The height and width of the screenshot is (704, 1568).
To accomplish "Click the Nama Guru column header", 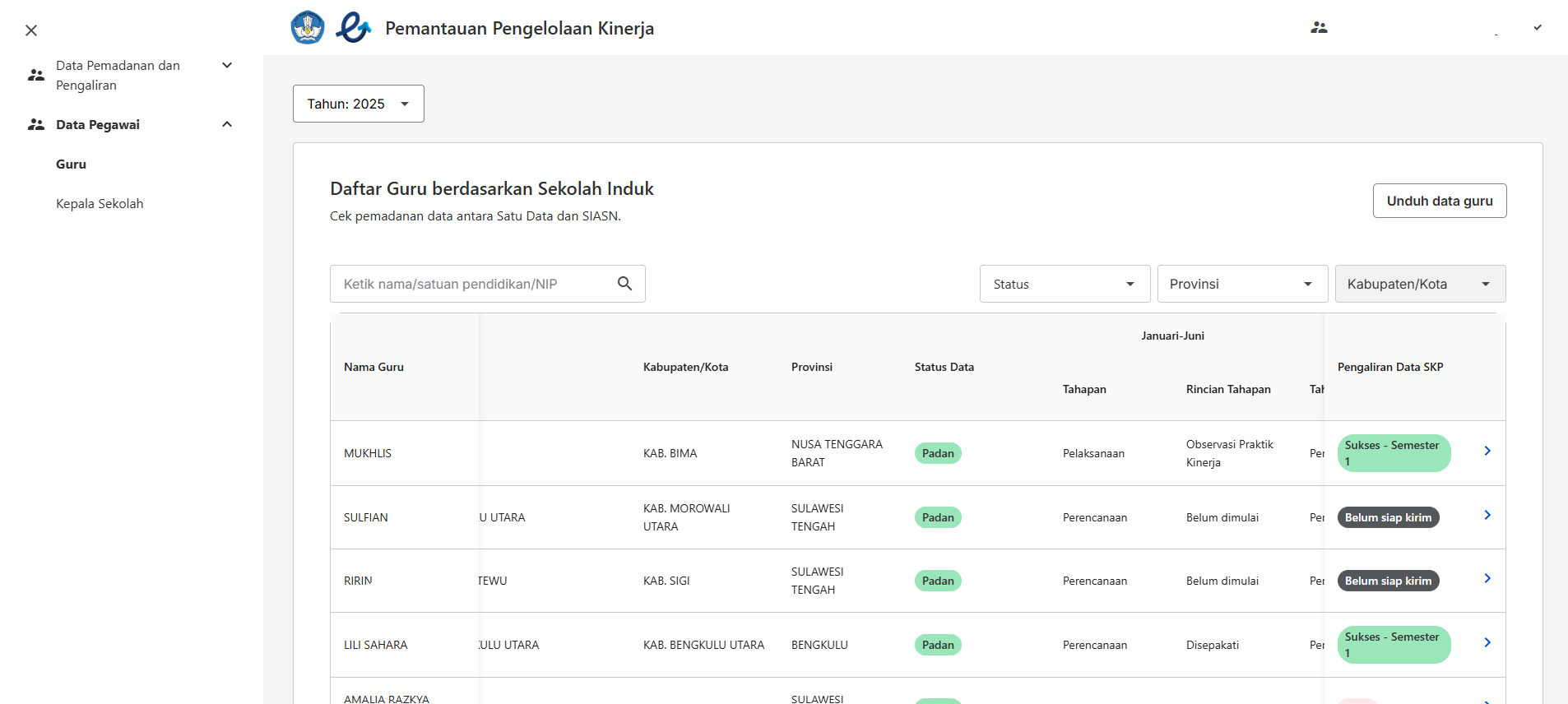I will click(x=373, y=367).
